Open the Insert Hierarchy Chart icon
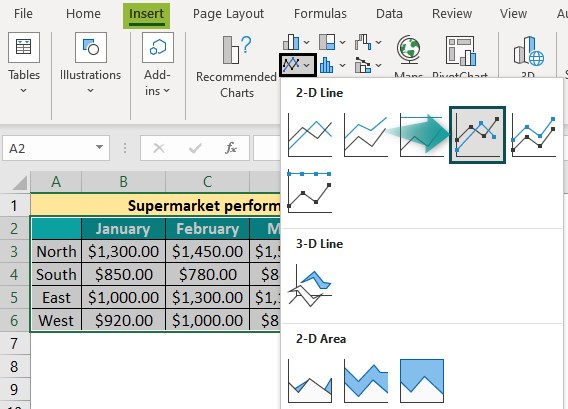Image resolution: width=568 pixels, height=409 pixels. [x=327, y=42]
